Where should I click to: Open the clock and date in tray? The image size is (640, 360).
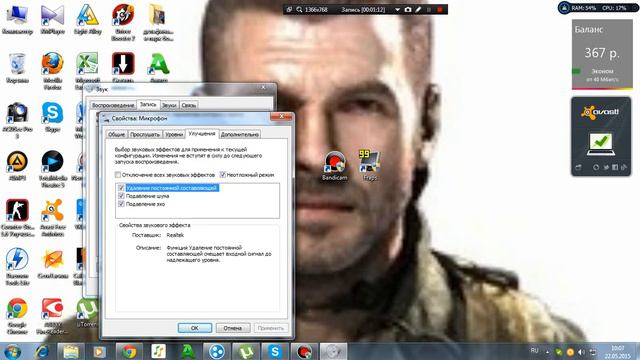click(x=618, y=352)
